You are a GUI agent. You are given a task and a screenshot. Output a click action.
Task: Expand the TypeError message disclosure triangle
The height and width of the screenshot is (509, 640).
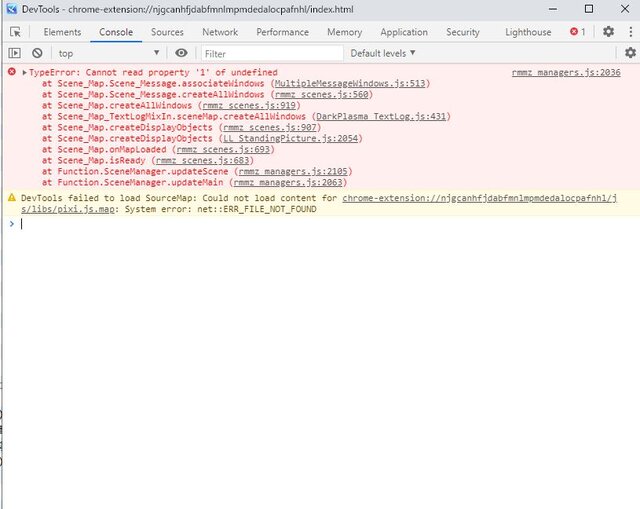24,73
